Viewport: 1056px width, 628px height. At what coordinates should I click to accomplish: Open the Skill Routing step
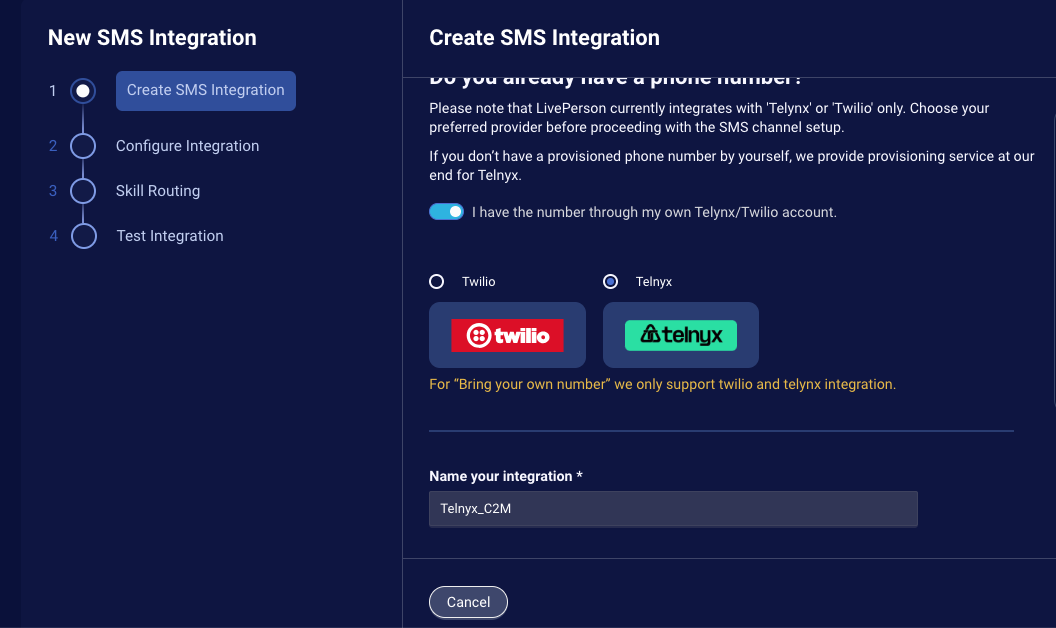click(158, 191)
